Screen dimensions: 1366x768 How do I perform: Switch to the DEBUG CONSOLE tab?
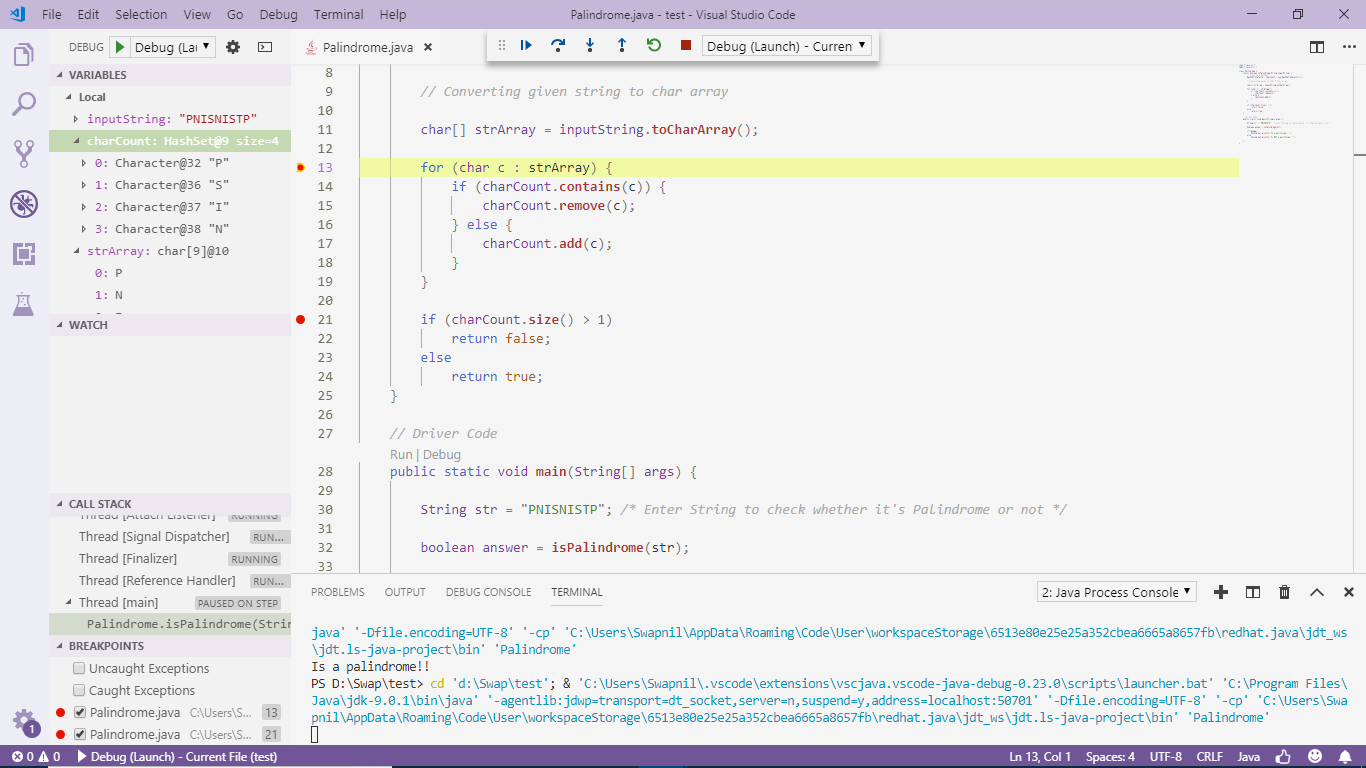tap(489, 592)
